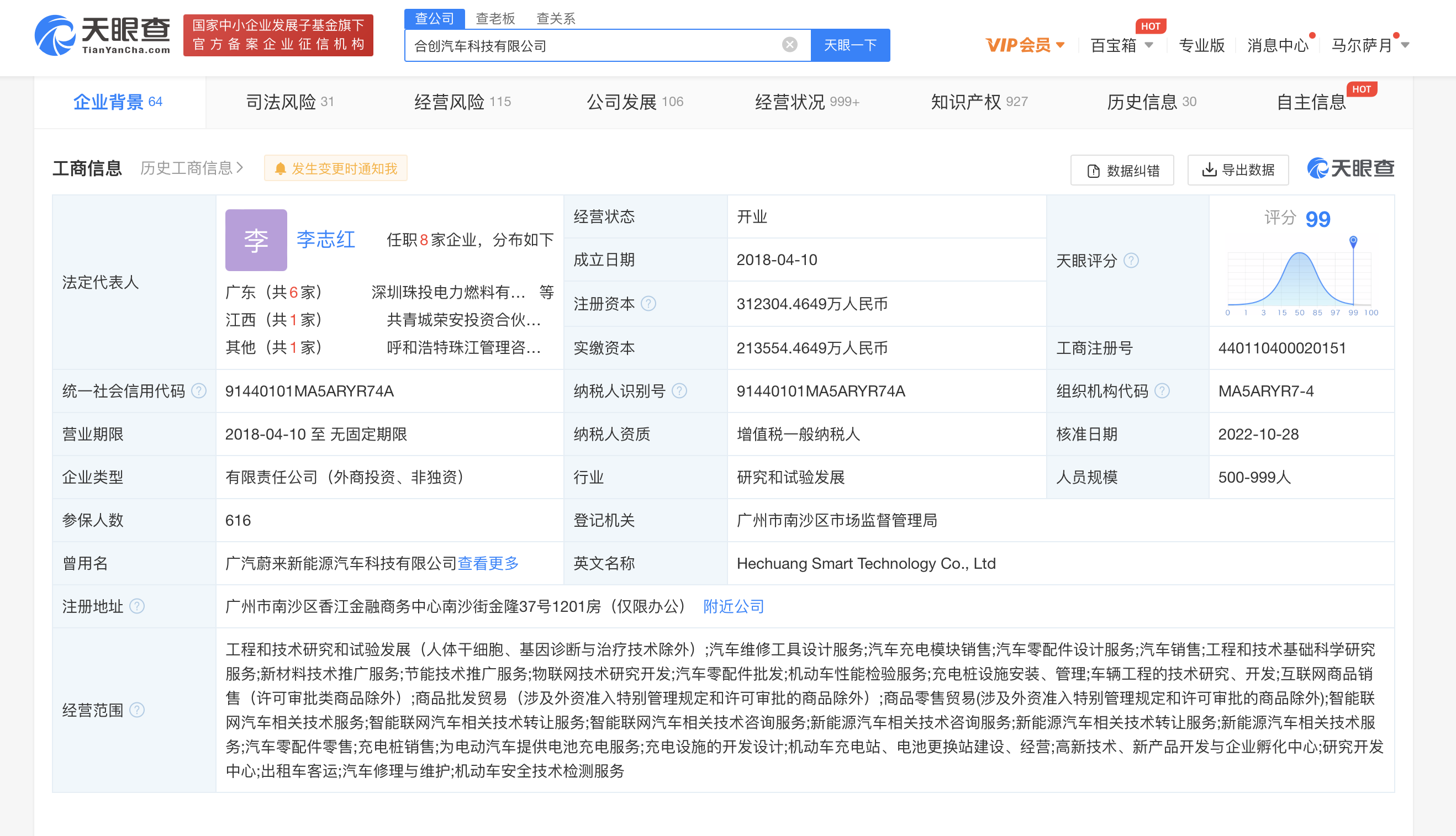This screenshot has height=836, width=1456.
Task: Click the 广州市南沙区市场监督管理局 registration authority
Action: pos(837,520)
